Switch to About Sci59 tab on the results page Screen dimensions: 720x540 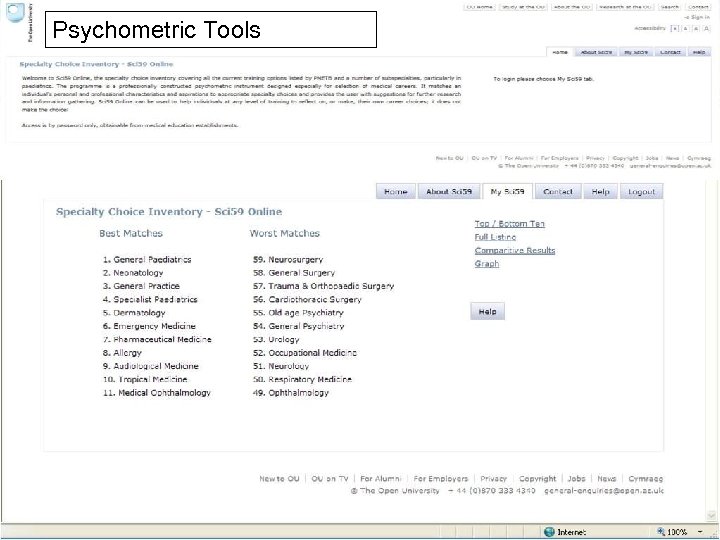click(x=449, y=191)
